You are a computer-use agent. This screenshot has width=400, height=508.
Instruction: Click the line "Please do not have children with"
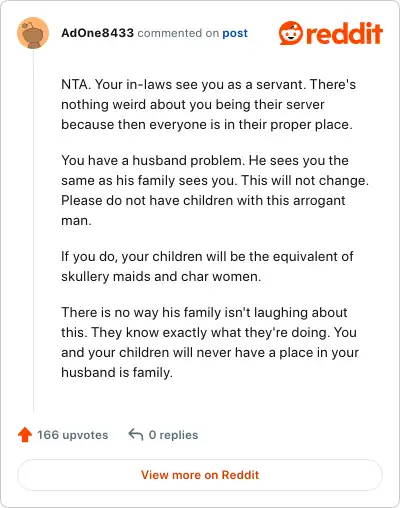[x=203, y=201]
